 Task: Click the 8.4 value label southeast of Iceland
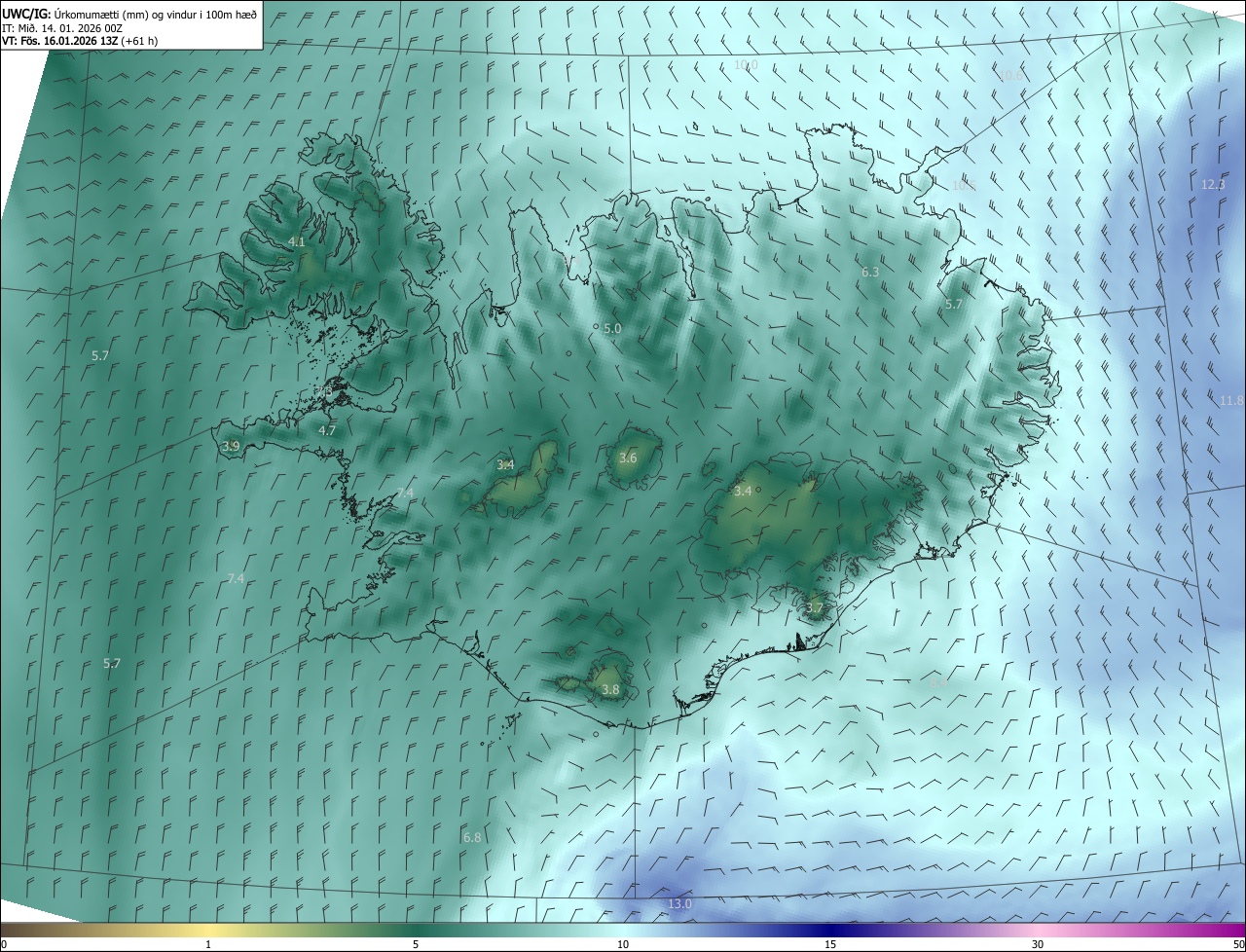(937, 683)
